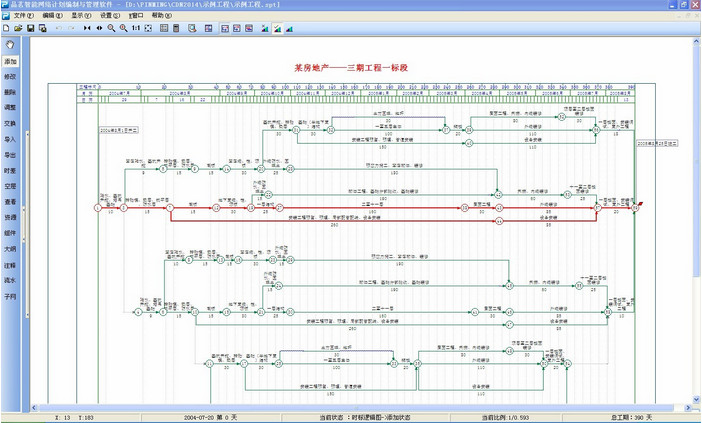The height and width of the screenshot is (423, 702).
Task: Click the 导出 sidebar button
Action: click(x=10, y=155)
